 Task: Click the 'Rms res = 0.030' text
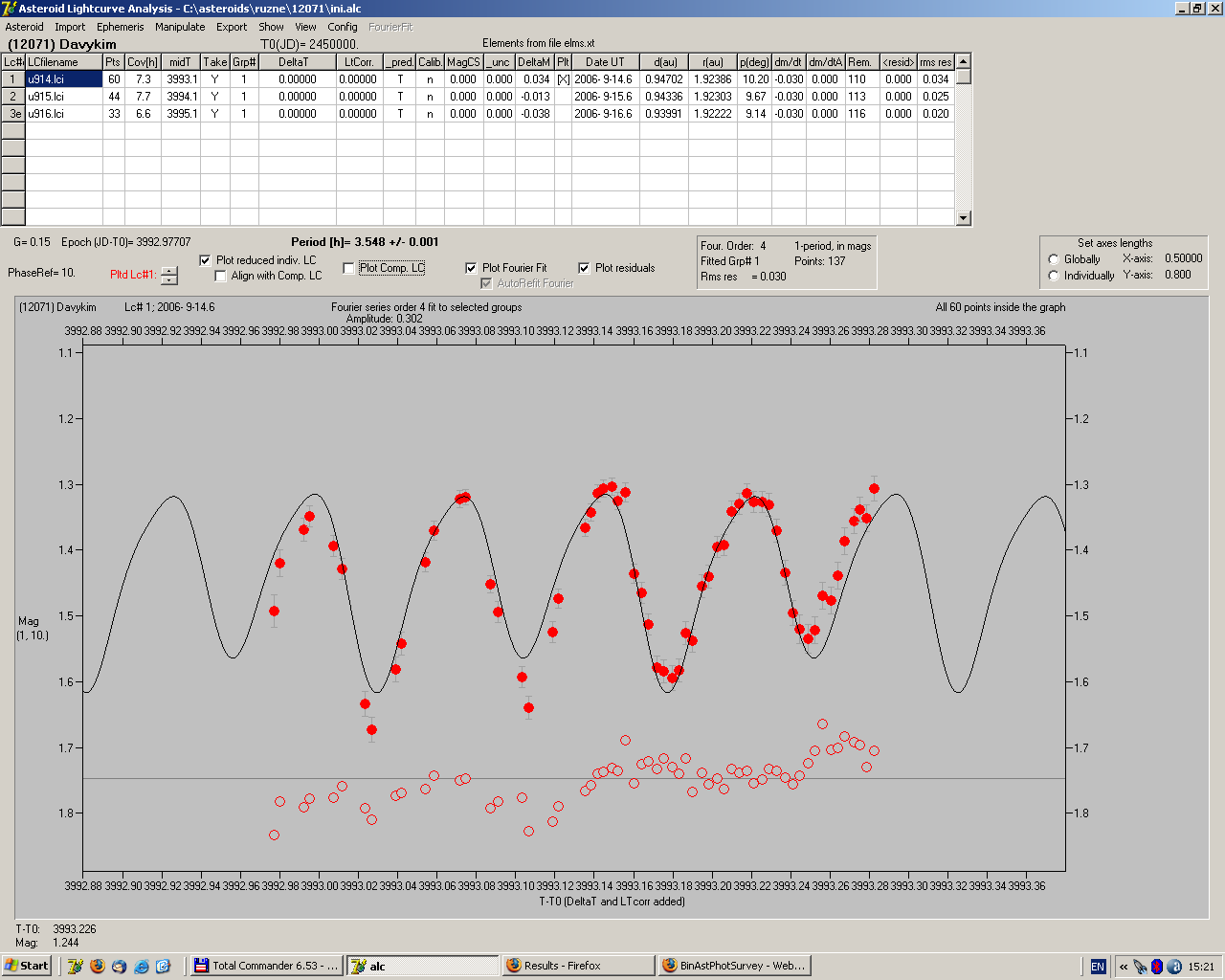pyautogui.click(x=743, y=277)
